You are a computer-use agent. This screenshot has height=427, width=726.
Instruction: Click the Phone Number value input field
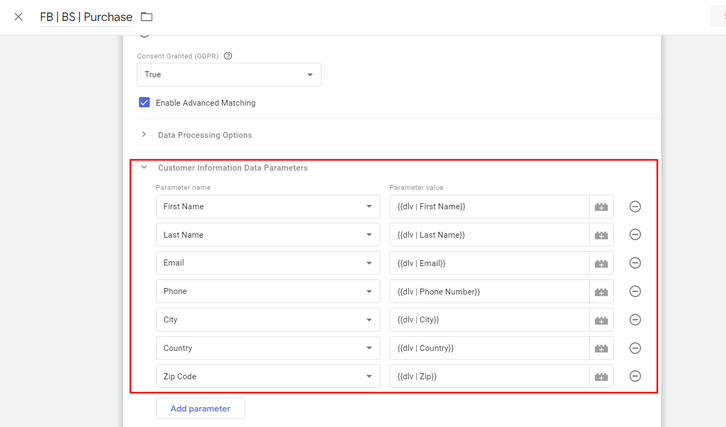tap(488, 292)
